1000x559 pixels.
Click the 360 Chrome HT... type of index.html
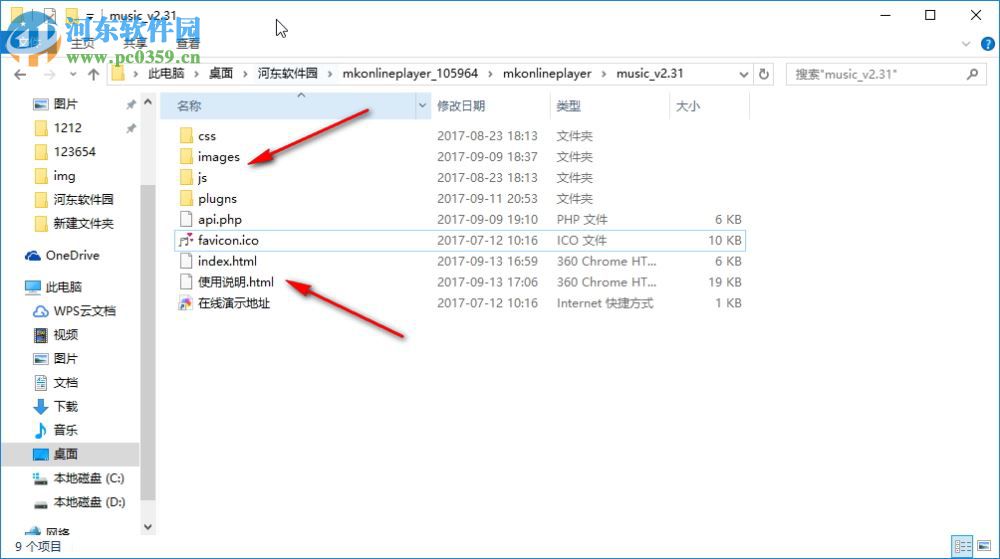607,261
